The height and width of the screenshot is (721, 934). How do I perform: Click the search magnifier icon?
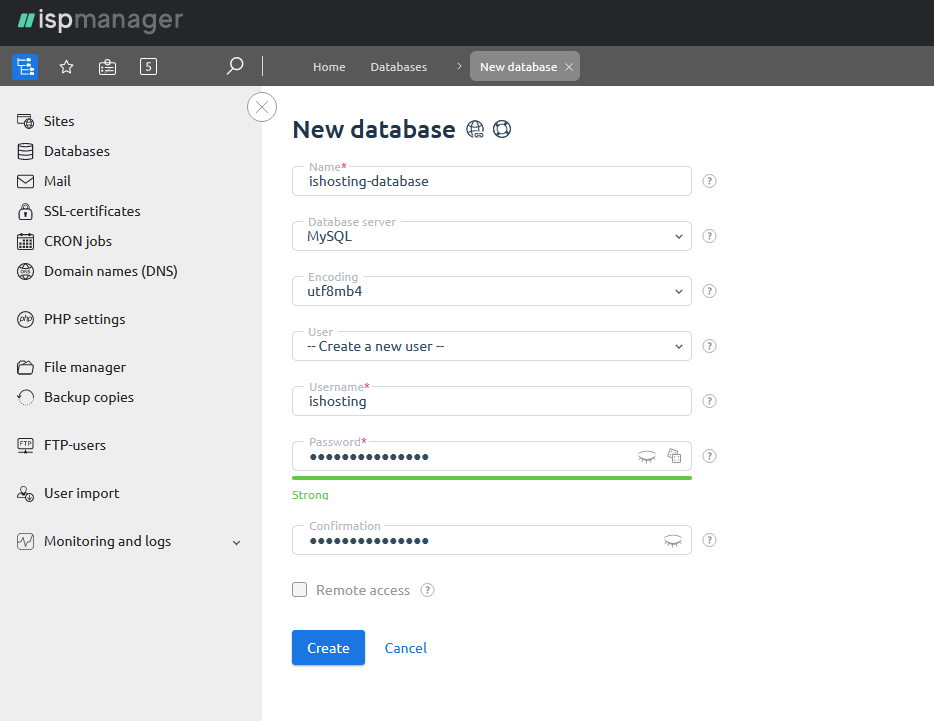click(234, 65)
